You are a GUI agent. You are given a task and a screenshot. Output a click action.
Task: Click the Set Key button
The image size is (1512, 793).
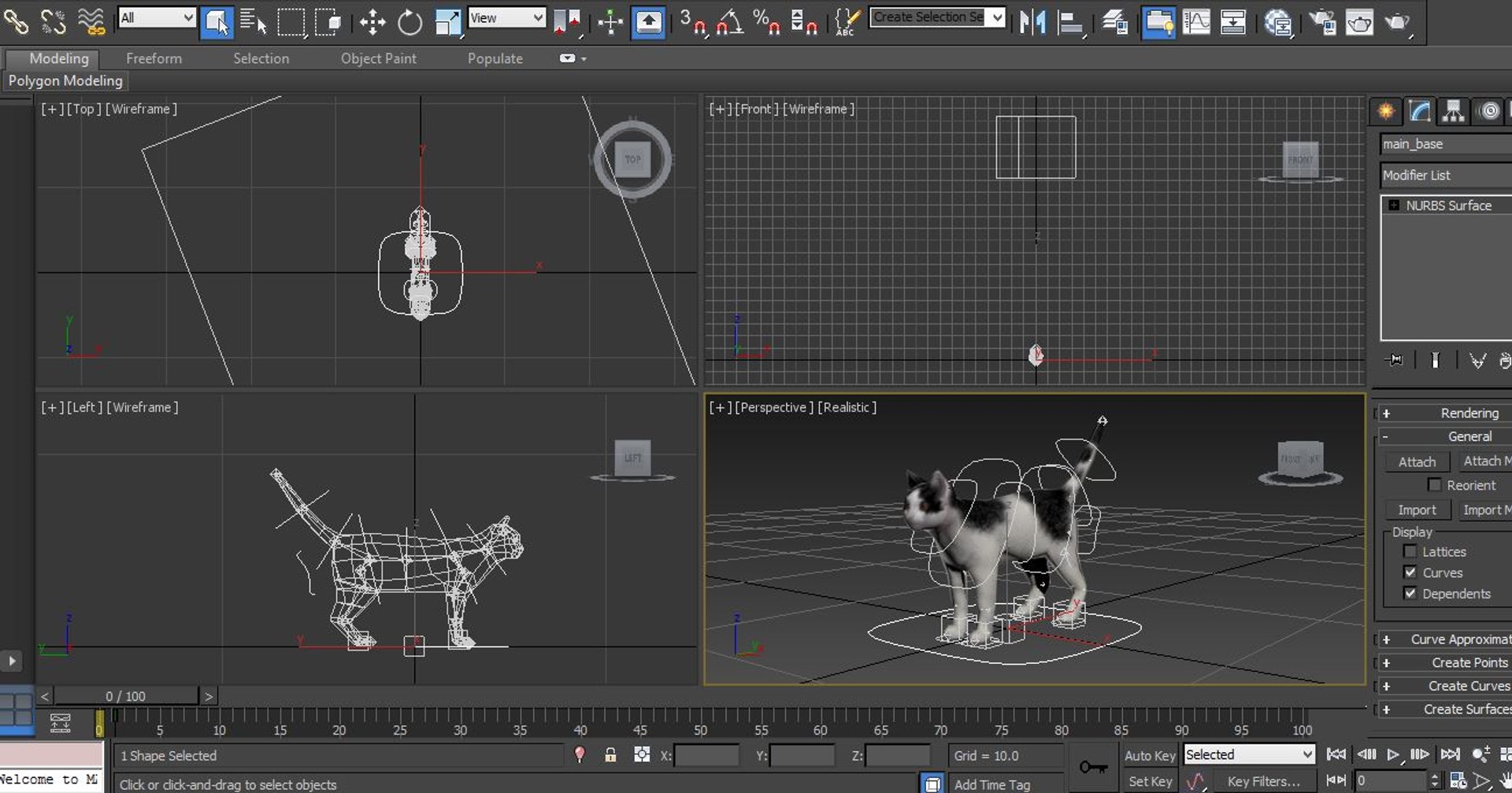pyautogui.click(x=1149, y=781)
